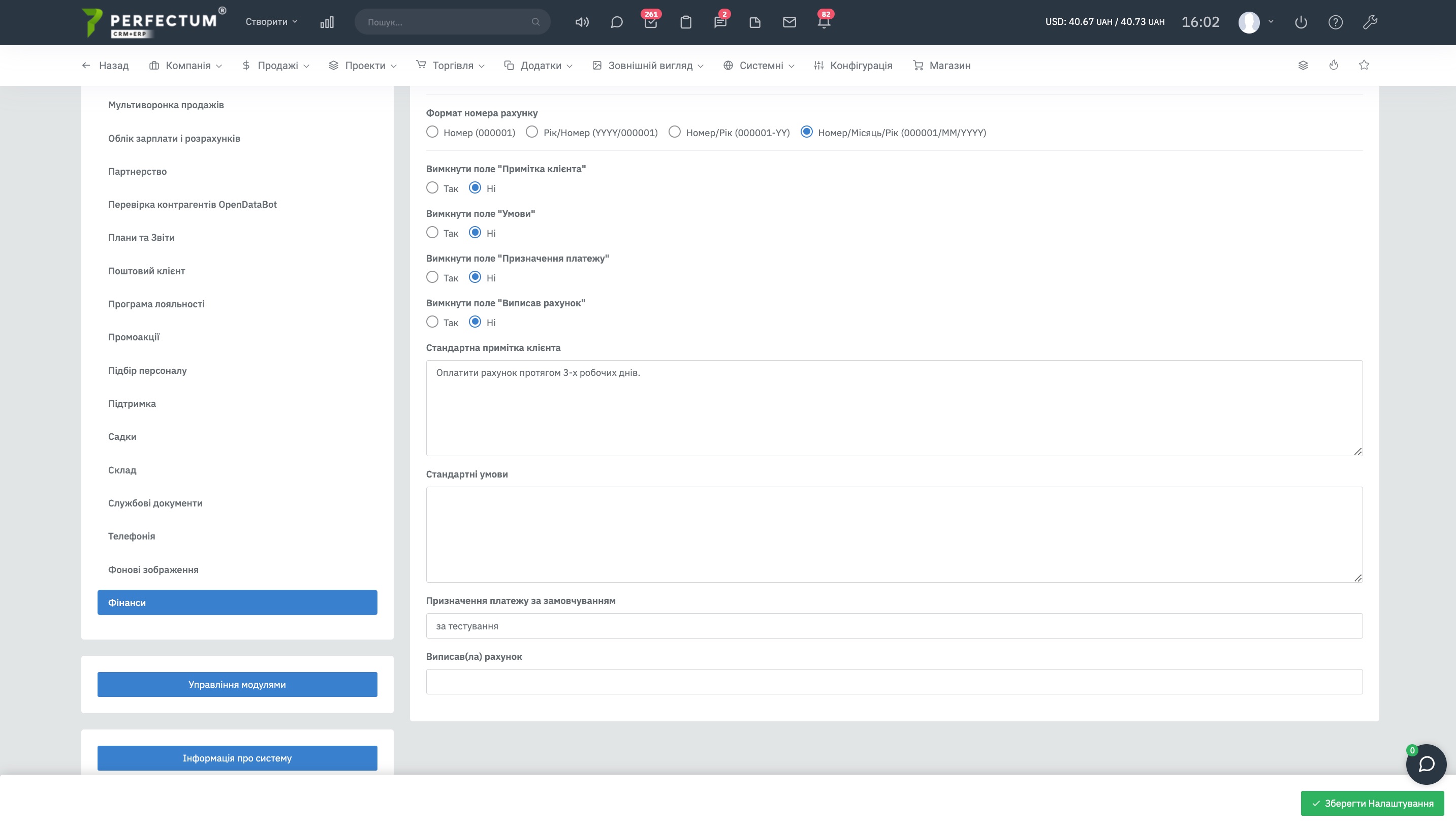Viewport: 1456px width, 827px height.
Task: Choose Так for disabling Примітка клієнта field
Action: [432, 187]
